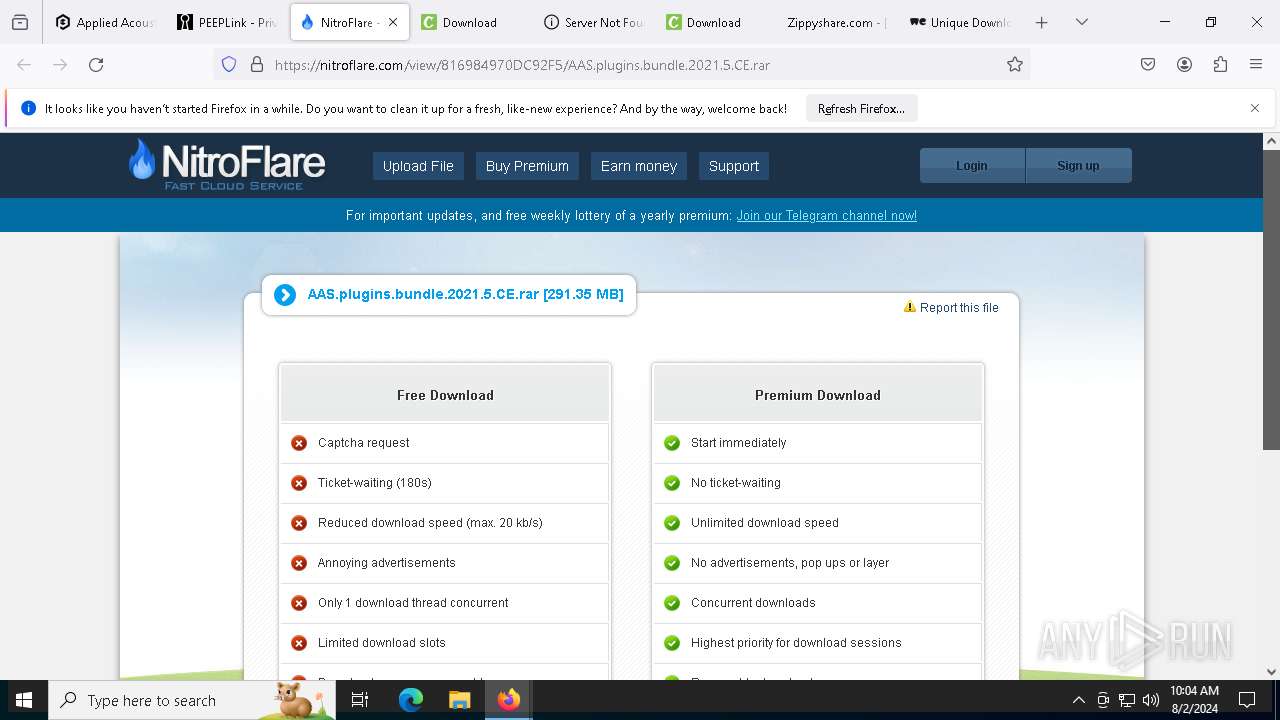Open the Upload File menu item
The image size is (1280, 720).
click(x=418, y=166)
